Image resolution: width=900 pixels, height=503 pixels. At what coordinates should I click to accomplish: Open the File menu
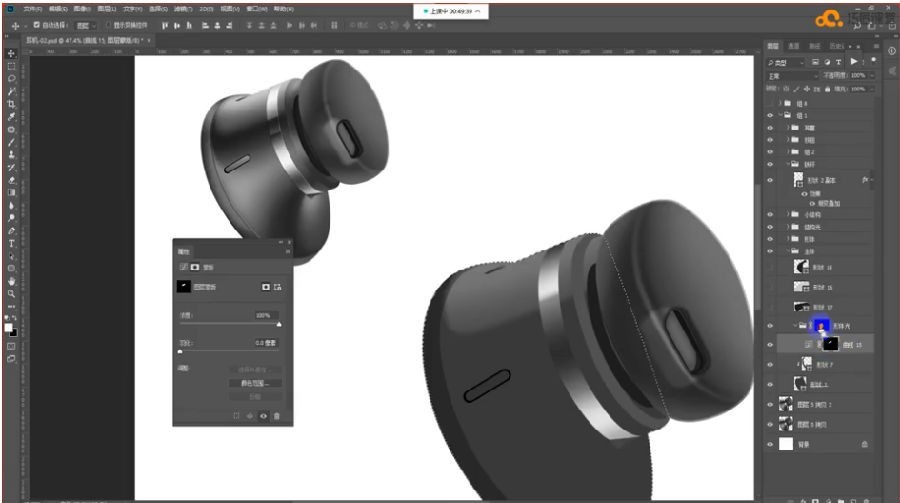click(33, 9)
